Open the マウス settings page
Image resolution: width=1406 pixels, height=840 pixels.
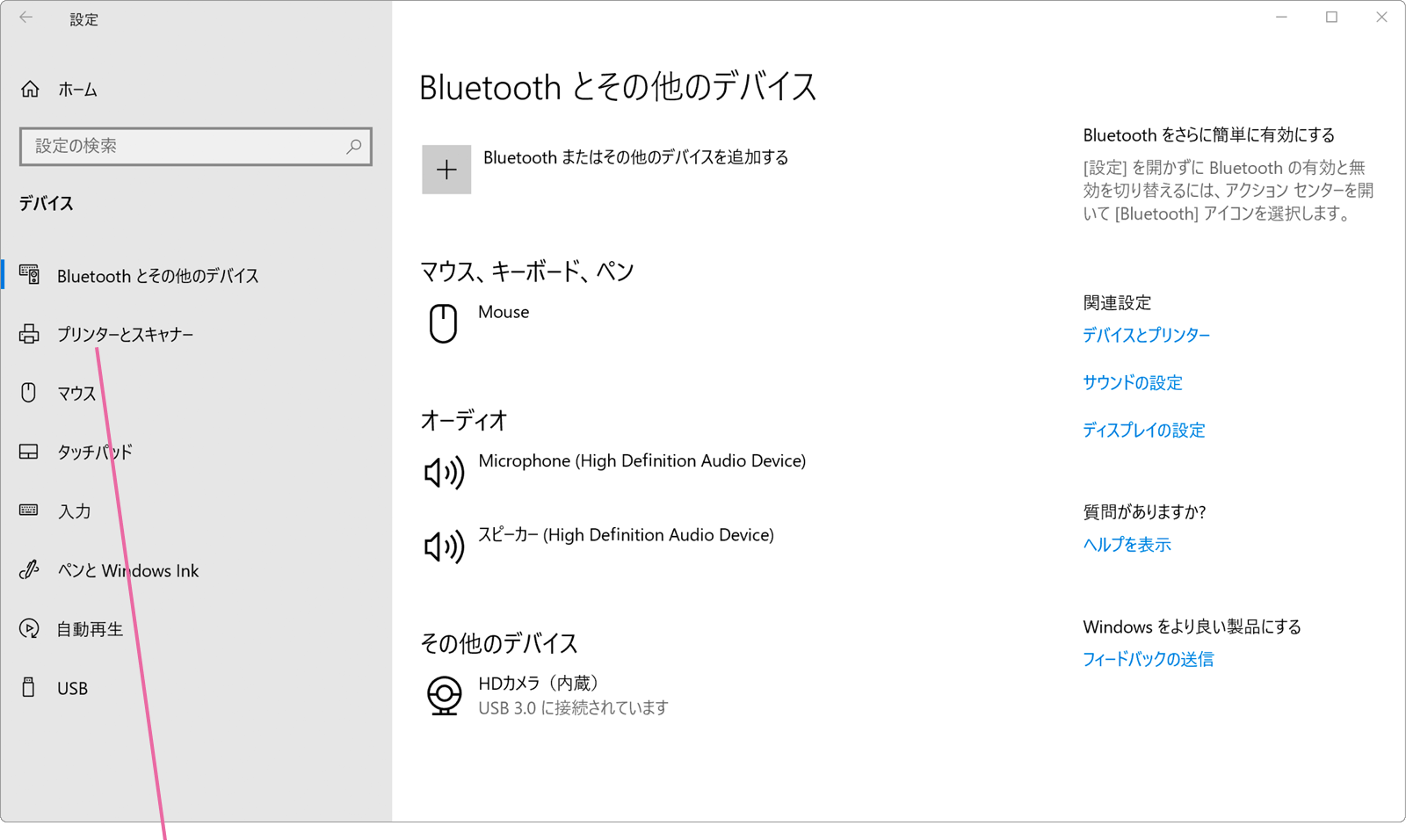click(76, 394)
